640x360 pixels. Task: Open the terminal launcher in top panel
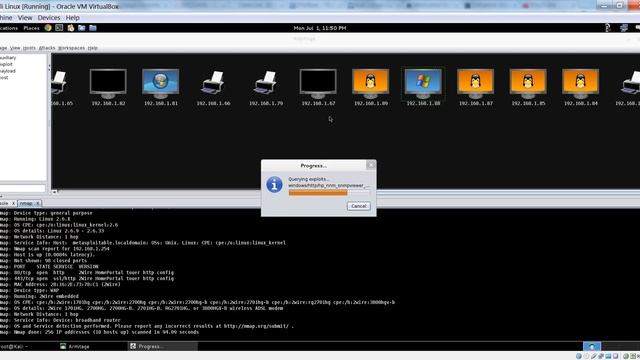[59, 28]
